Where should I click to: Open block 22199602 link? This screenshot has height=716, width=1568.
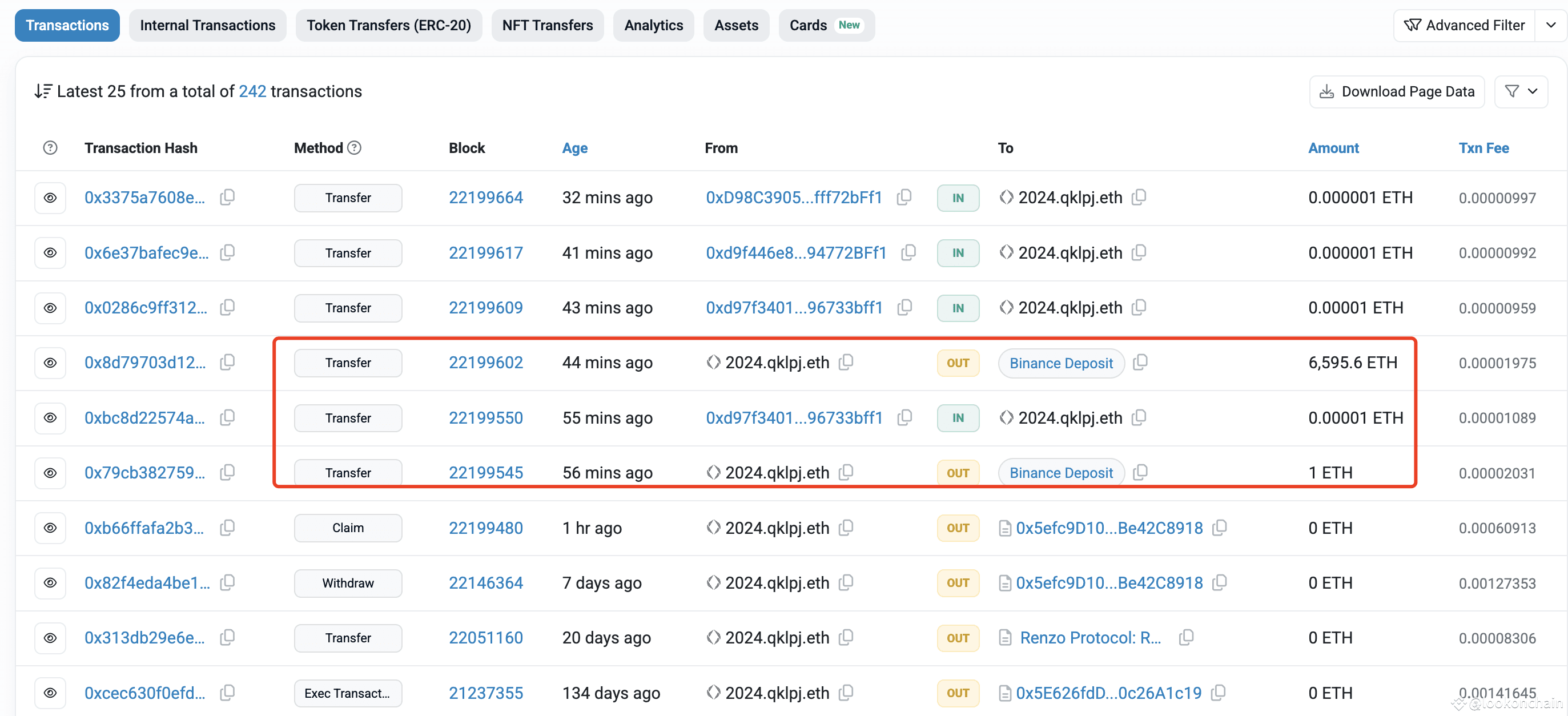485,363
